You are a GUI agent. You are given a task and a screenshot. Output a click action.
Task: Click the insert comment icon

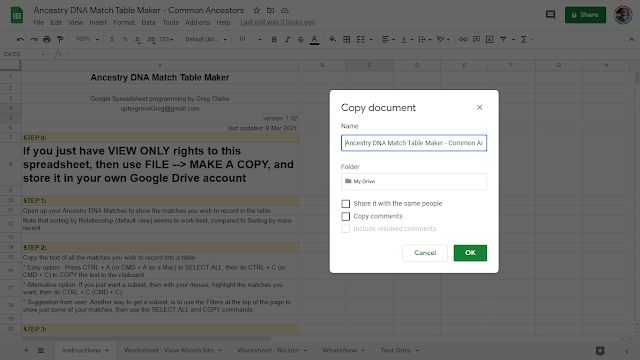click(476, 40)
